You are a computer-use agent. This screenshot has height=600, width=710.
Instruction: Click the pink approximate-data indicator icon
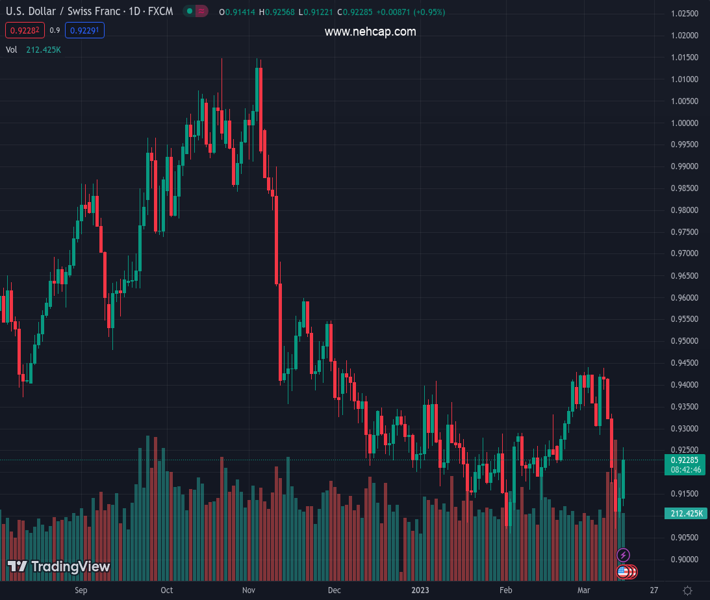tap(201, 11)
